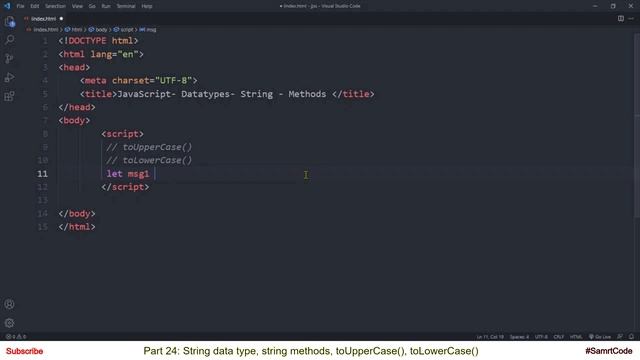640x360 pixels.
Task: Open the Terminal menu
Action: [126, 6]
